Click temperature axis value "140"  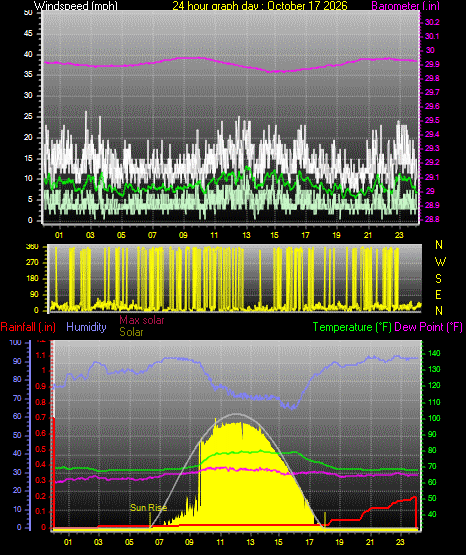[434, 353]
